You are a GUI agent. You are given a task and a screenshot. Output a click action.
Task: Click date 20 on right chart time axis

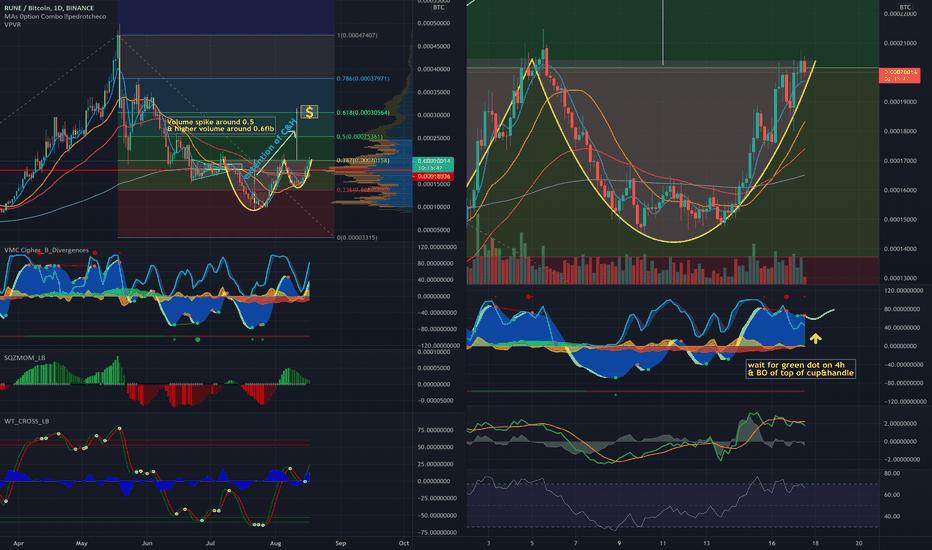click(x=859, y=543)
